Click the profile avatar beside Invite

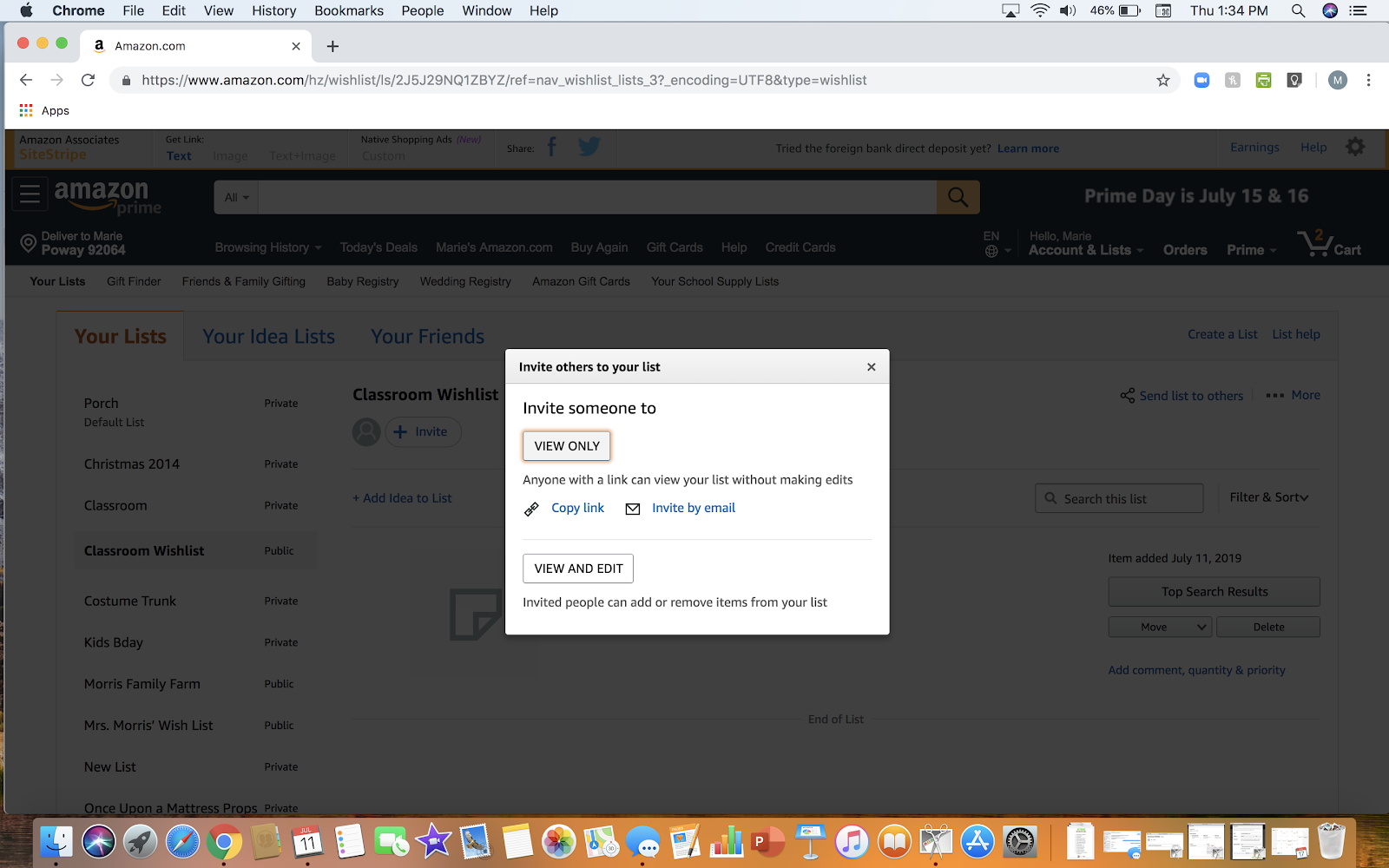(x=366, y=431)
